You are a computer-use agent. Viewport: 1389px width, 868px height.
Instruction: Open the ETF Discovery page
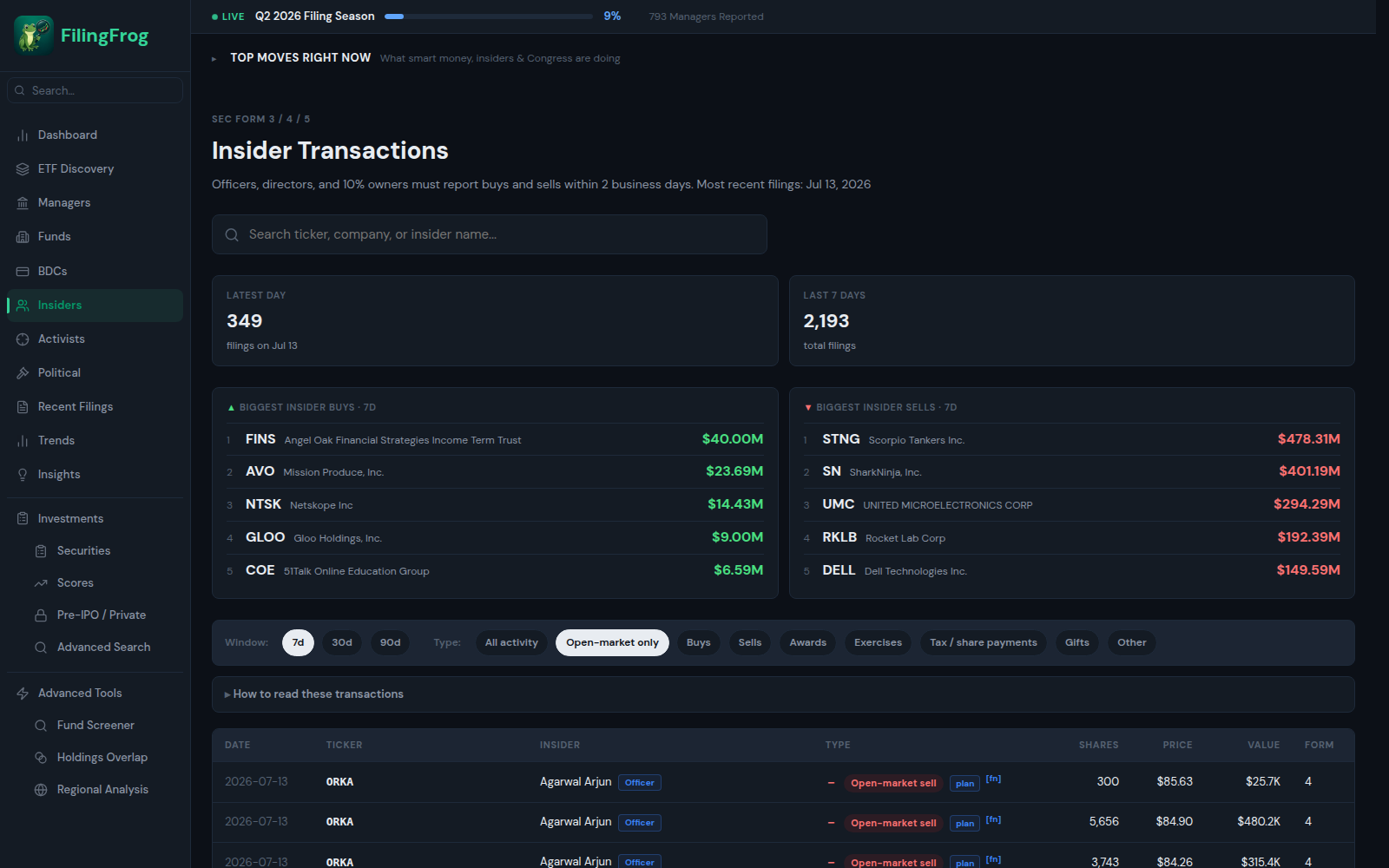95,169
